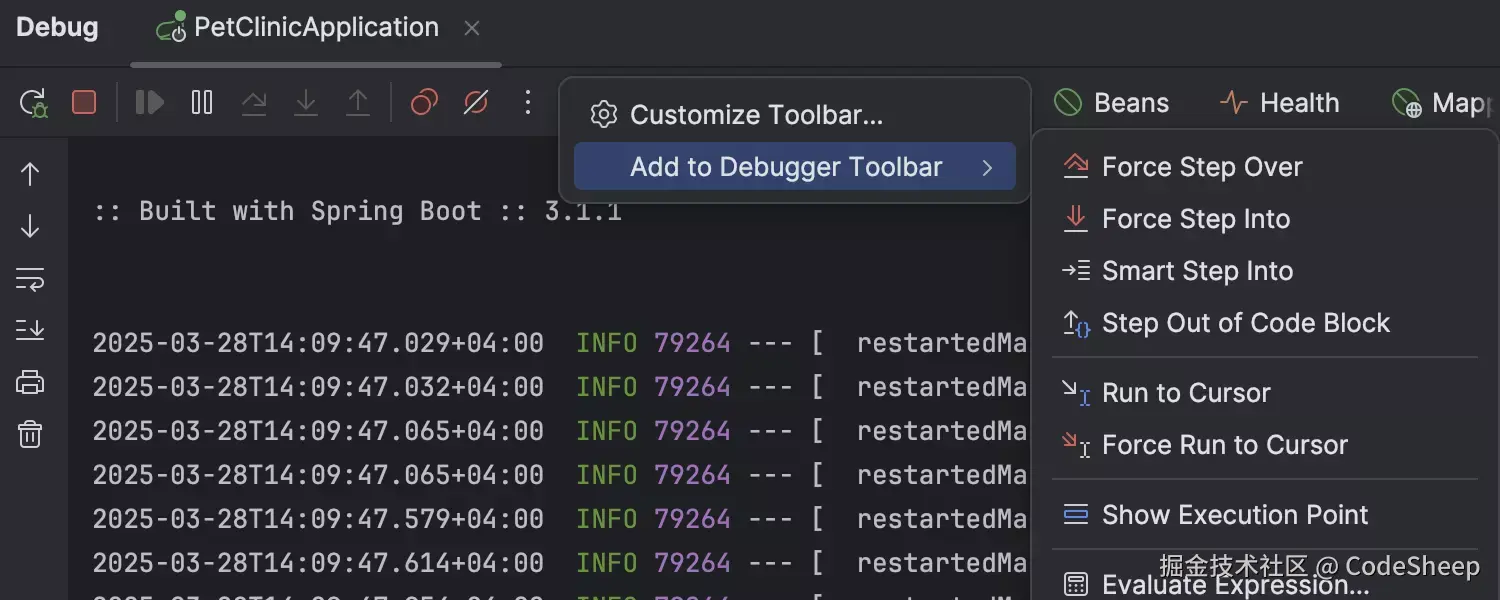Click the down arrow in the console sidebar
The height and width of the screenshot is (600, 1500).
coord(30,227)
